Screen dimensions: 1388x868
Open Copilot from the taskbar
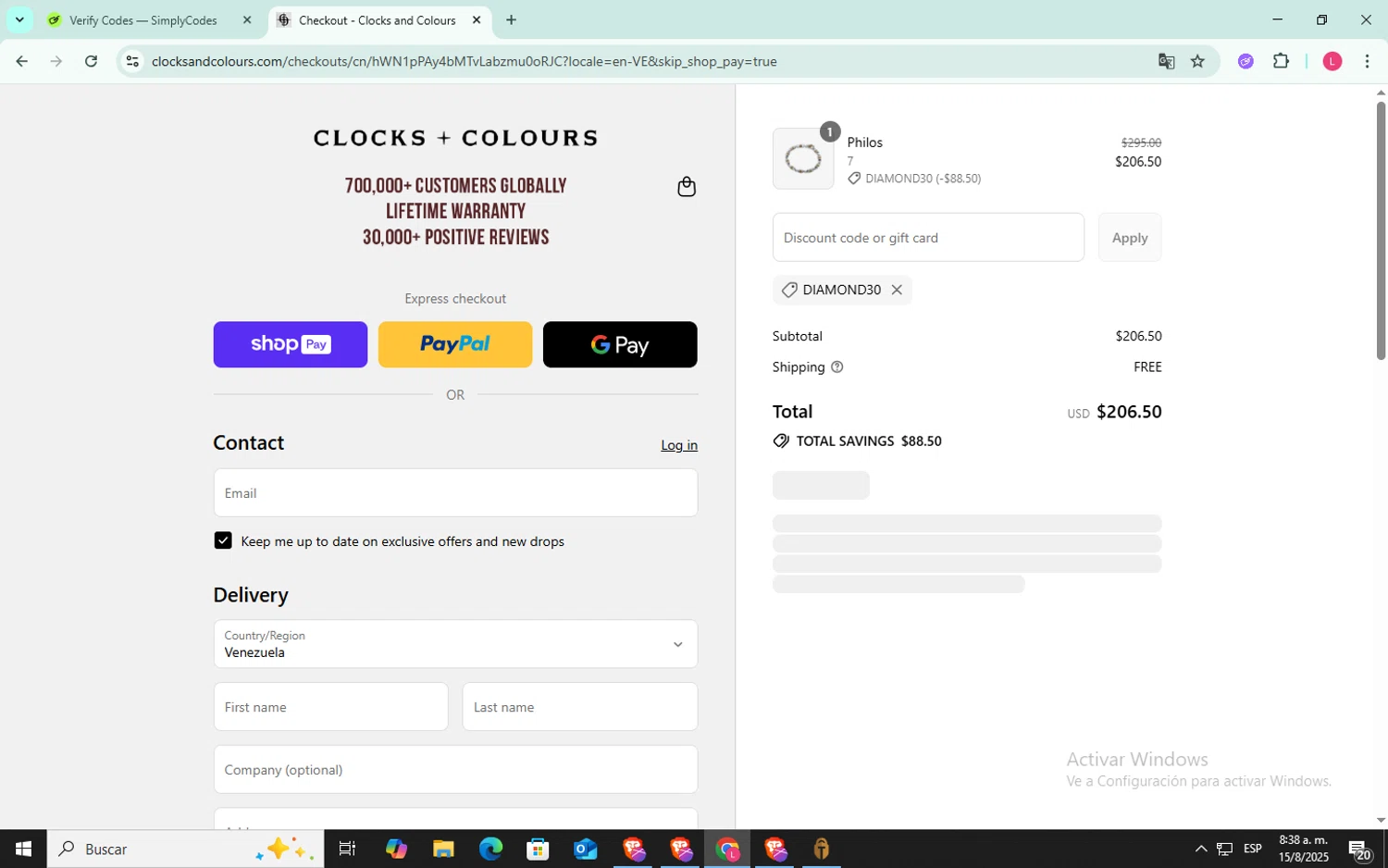[396, 849]
